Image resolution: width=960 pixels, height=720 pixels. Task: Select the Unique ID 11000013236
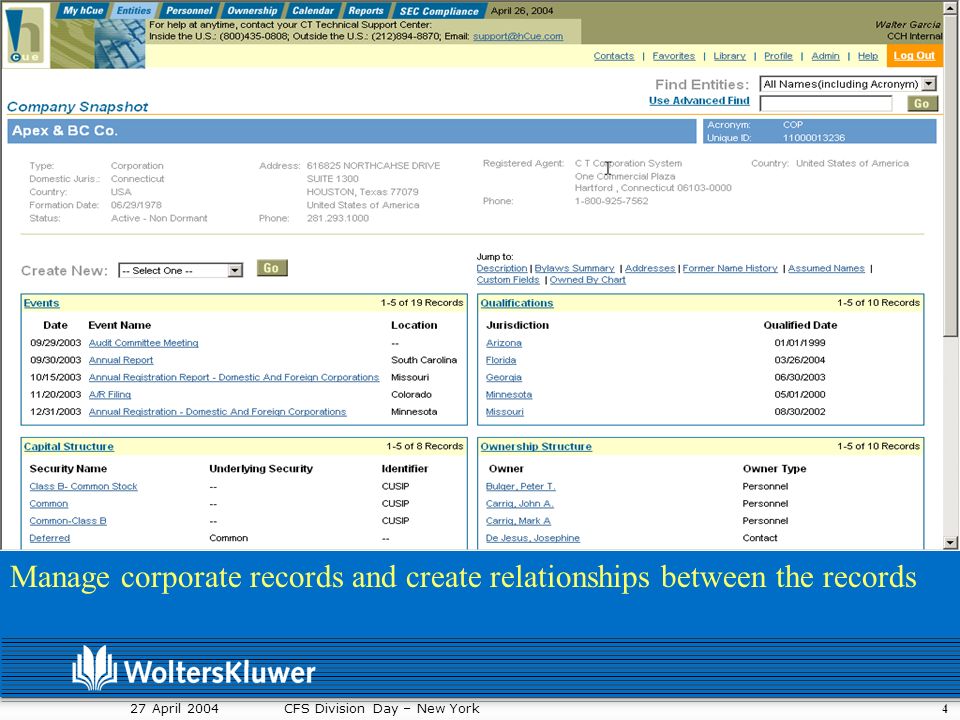(814, 138)
